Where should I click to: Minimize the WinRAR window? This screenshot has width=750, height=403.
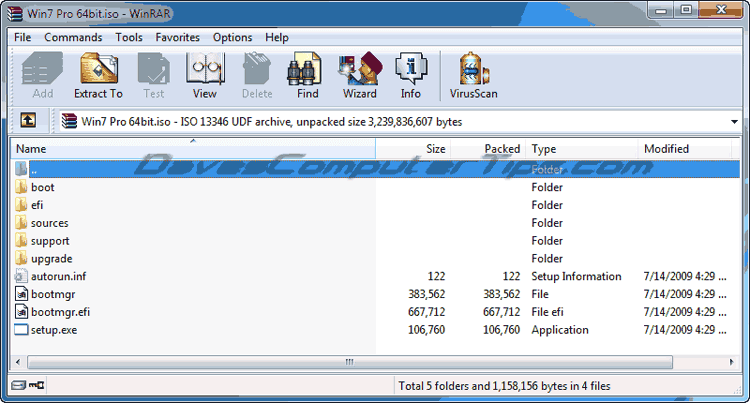point(661,11)
